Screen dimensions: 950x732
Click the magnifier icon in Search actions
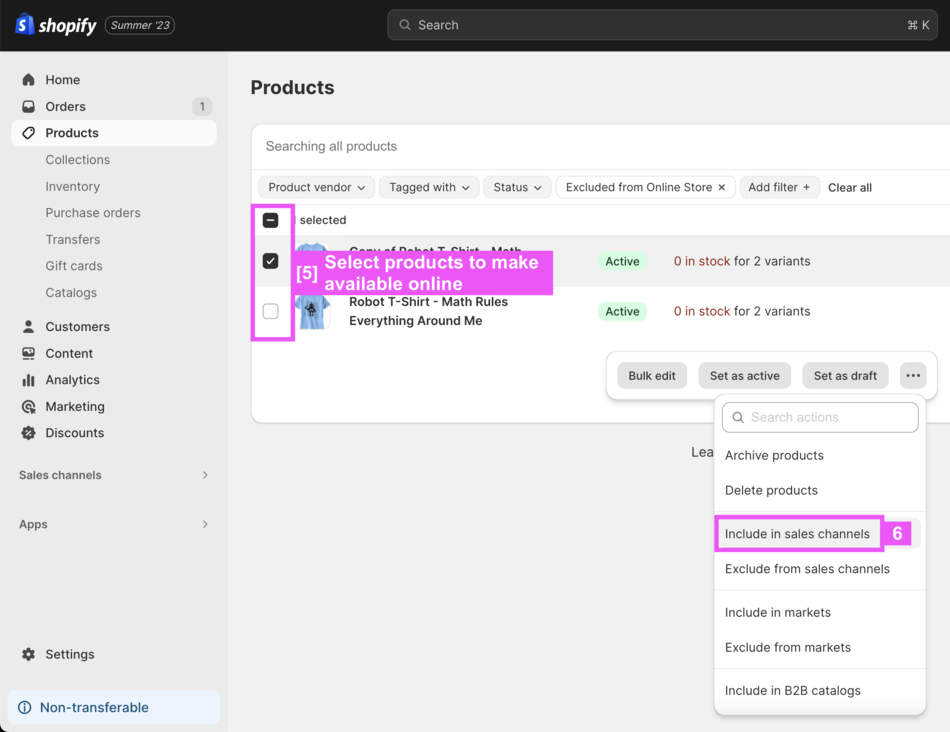[x=738, y=418]
